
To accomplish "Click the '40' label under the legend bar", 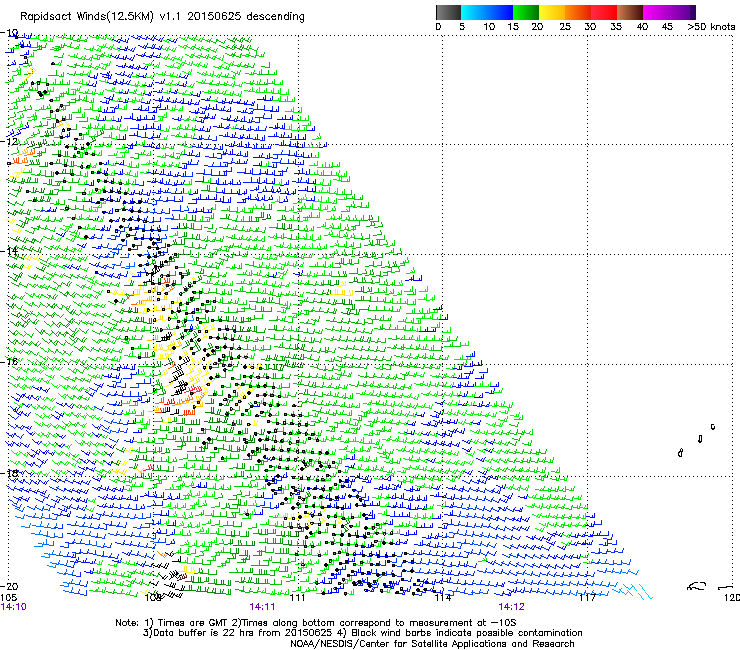I will 642,27.
